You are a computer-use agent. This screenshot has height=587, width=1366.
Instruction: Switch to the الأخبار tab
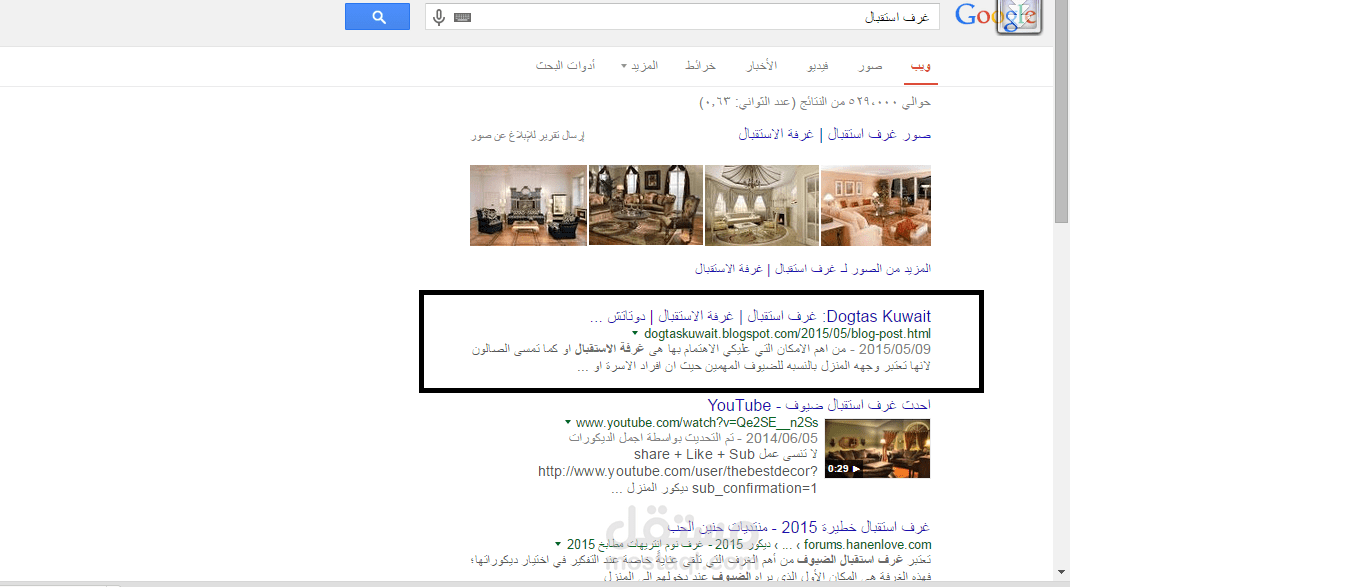click(762, 66)
